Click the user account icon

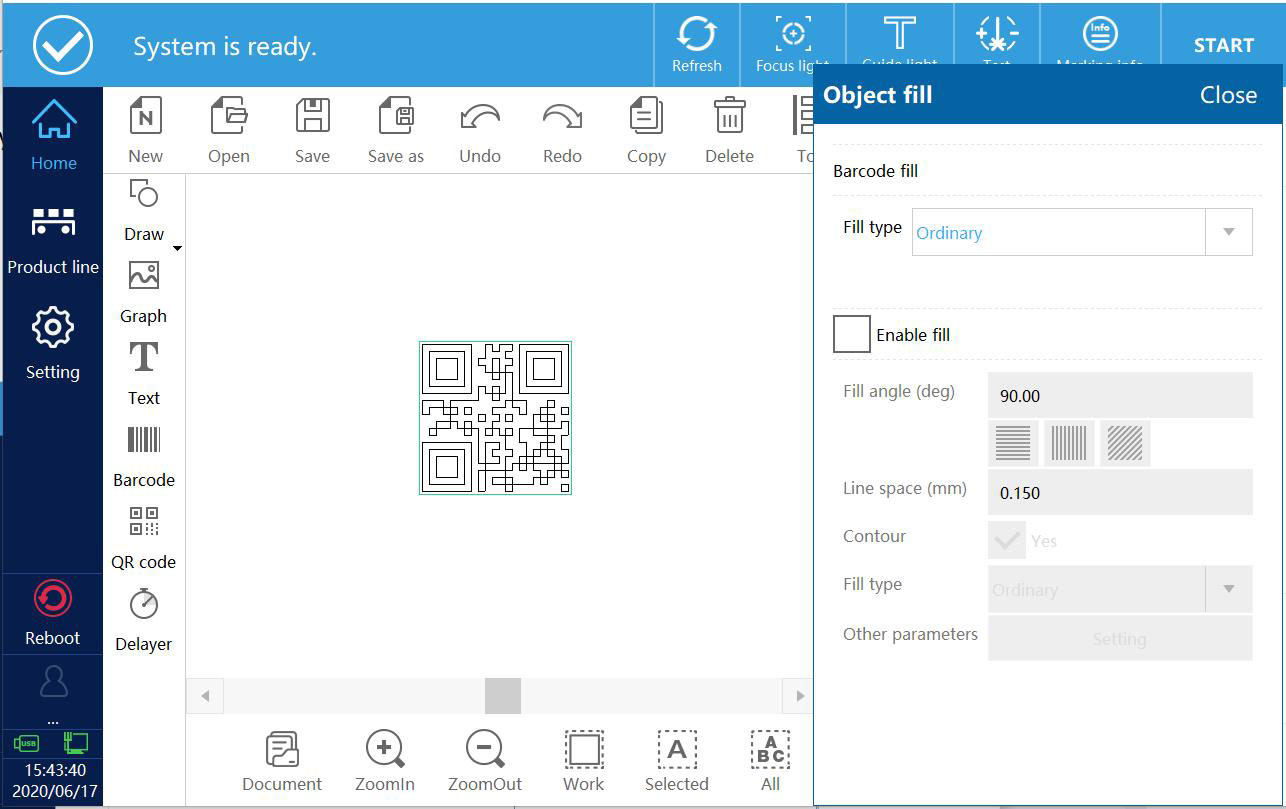point(53,682)
